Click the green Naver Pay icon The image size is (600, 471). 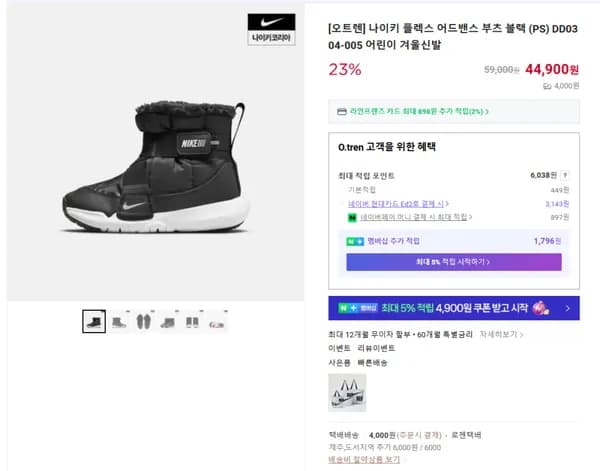352,216
